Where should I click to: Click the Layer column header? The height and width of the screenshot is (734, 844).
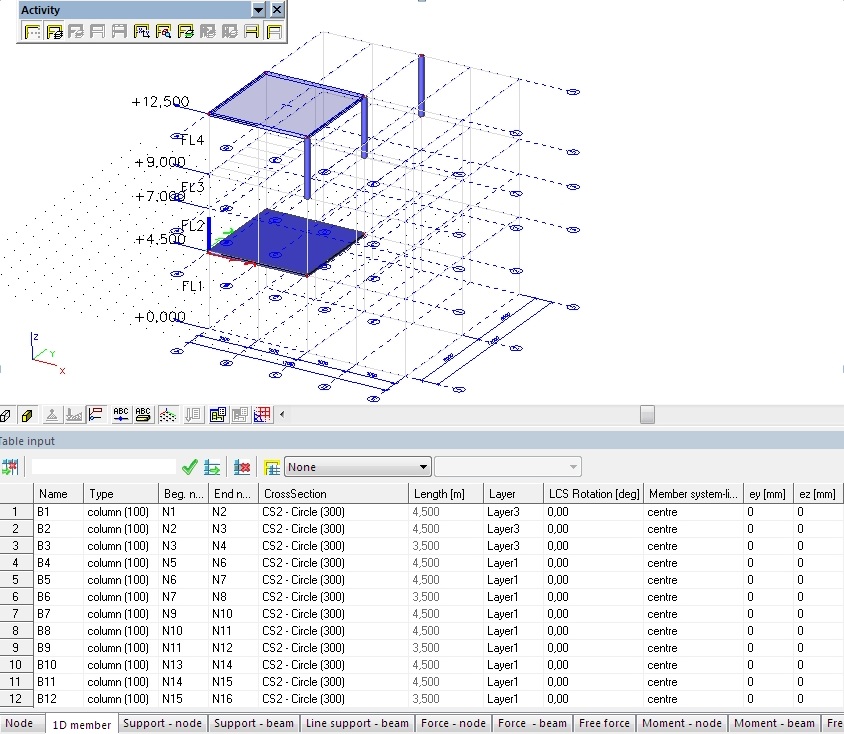click(x=514, y=493)
